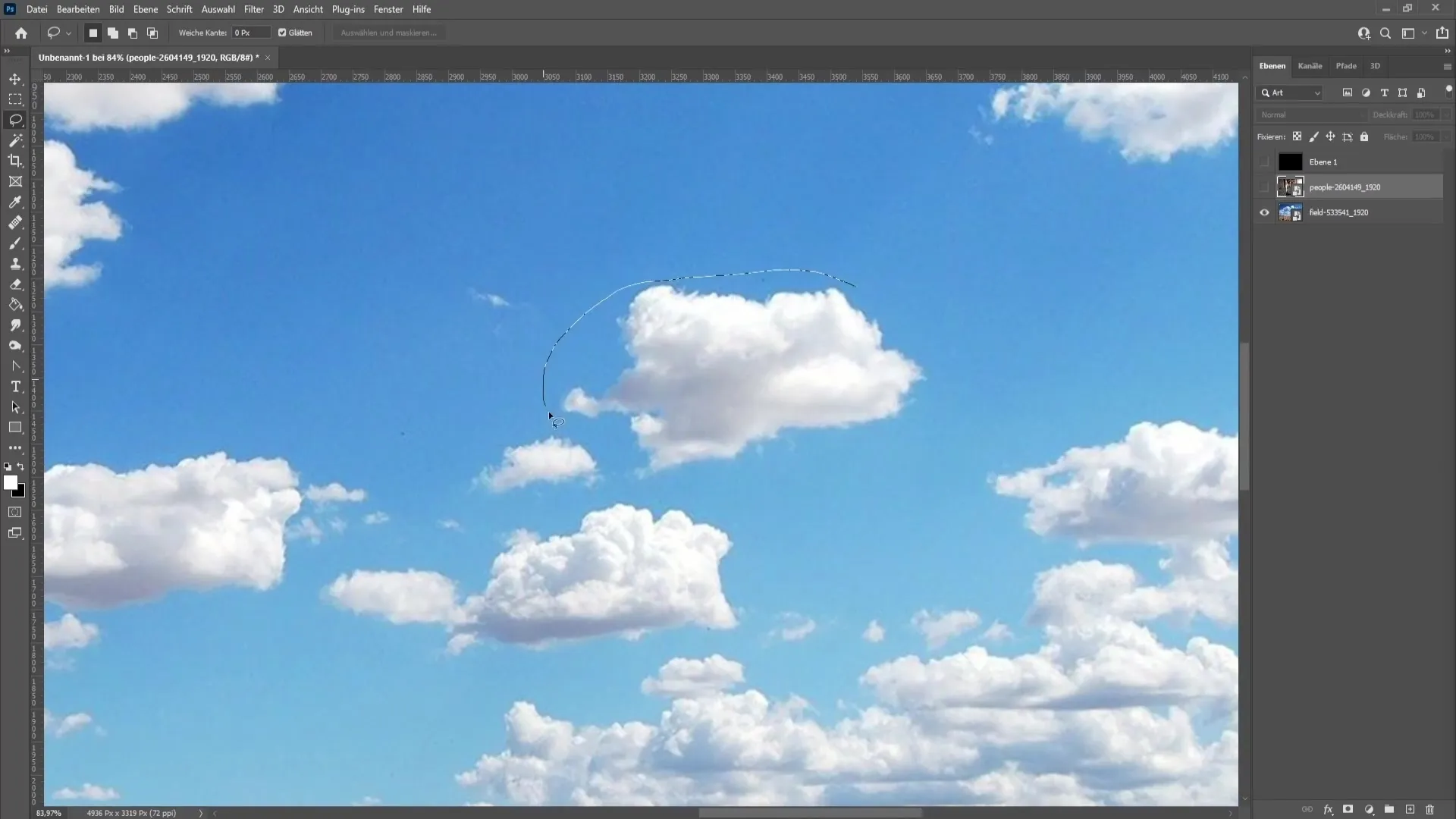Select the Clone Stamp tool
Screen dimensions: 1456x819
[x=15, y=263]
